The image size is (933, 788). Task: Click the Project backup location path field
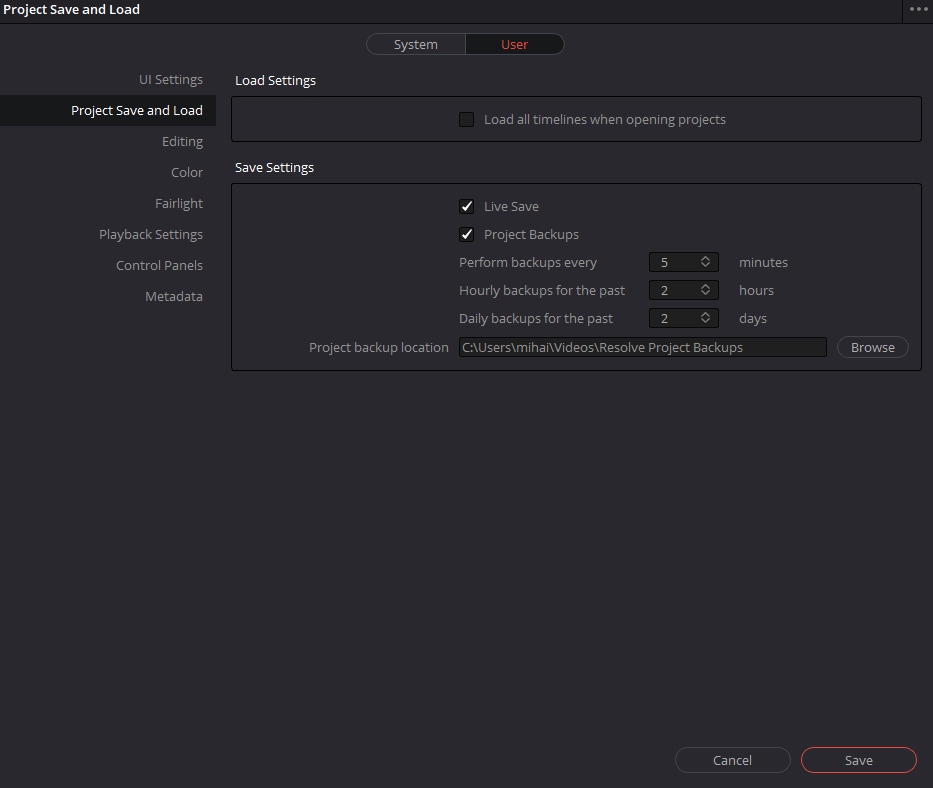[643, 348]
